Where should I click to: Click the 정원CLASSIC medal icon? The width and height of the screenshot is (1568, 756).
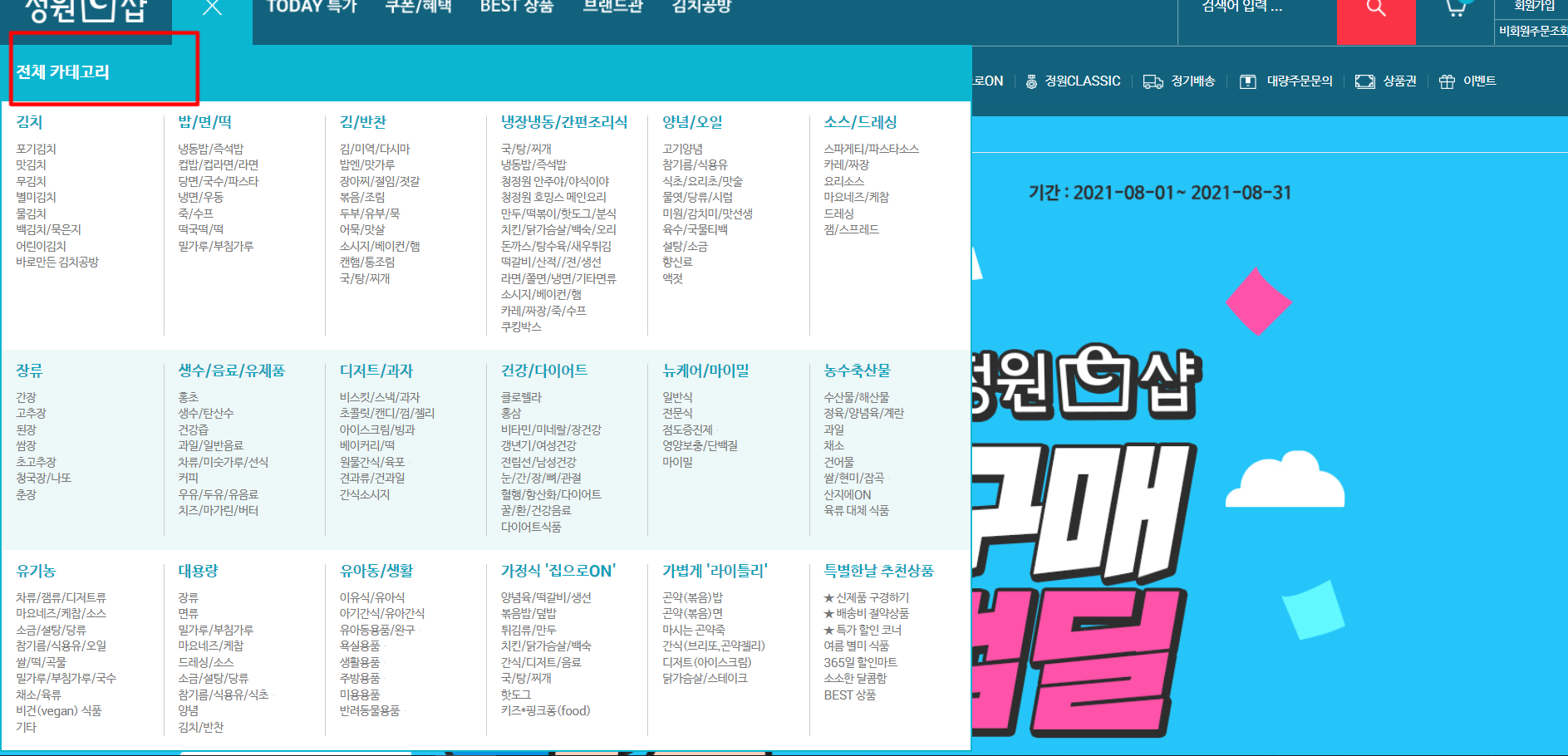pos(1031,81)
